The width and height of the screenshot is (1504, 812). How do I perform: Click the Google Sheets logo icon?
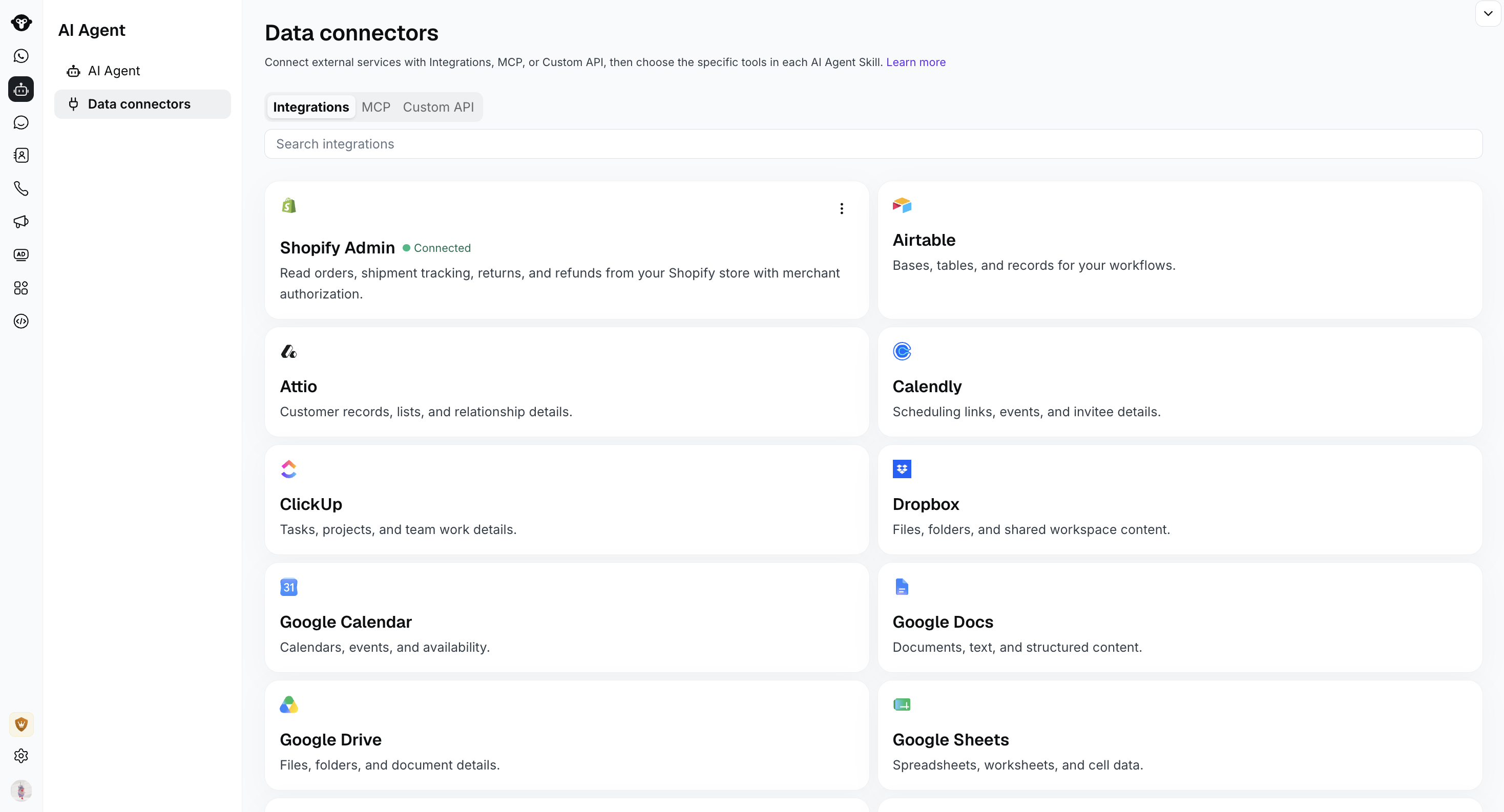tap(902, 704)
